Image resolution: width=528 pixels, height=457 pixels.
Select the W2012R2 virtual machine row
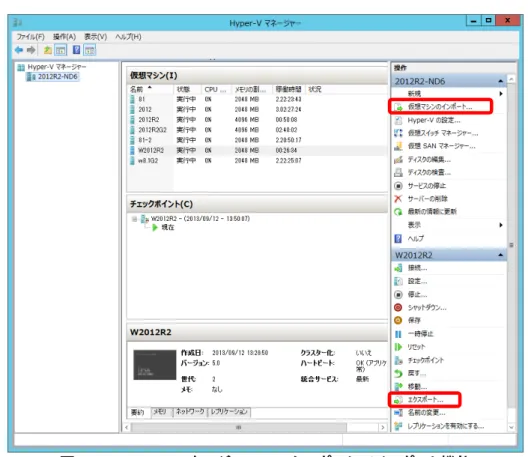[x=258, y=150]
